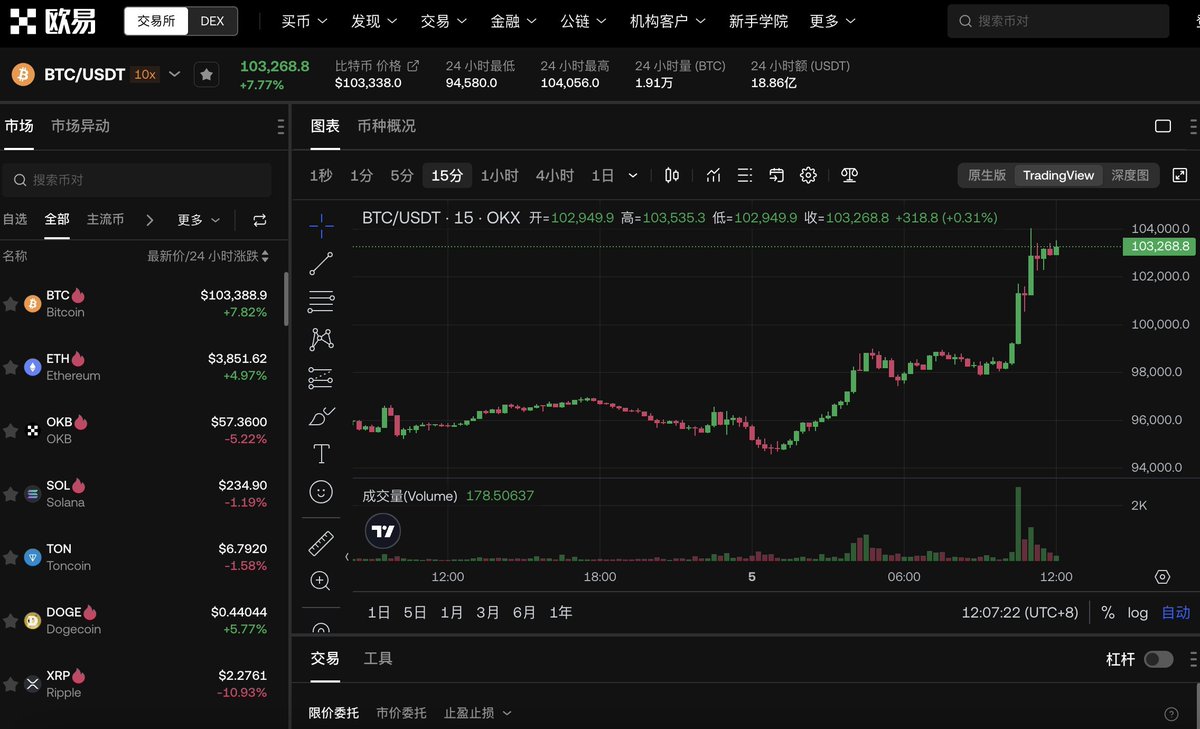Open the 机构客户 dropdown menu
The width and height of the screenshot is (1200, 729).
[667, 20]
